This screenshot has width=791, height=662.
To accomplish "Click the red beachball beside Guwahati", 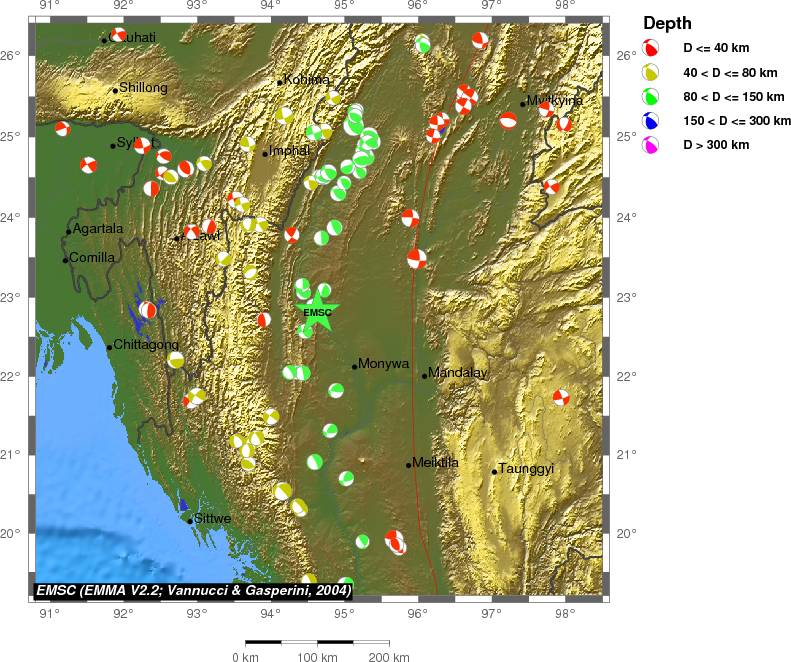I will pyautogui.click(x=119, y=35).
